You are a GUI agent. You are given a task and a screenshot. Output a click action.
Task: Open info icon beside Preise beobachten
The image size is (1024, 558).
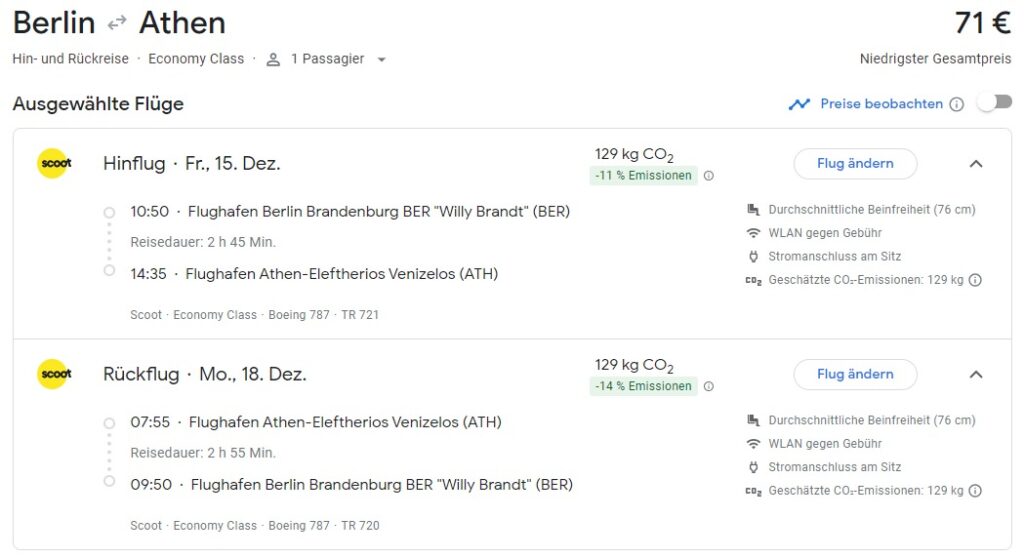[957, 104]
